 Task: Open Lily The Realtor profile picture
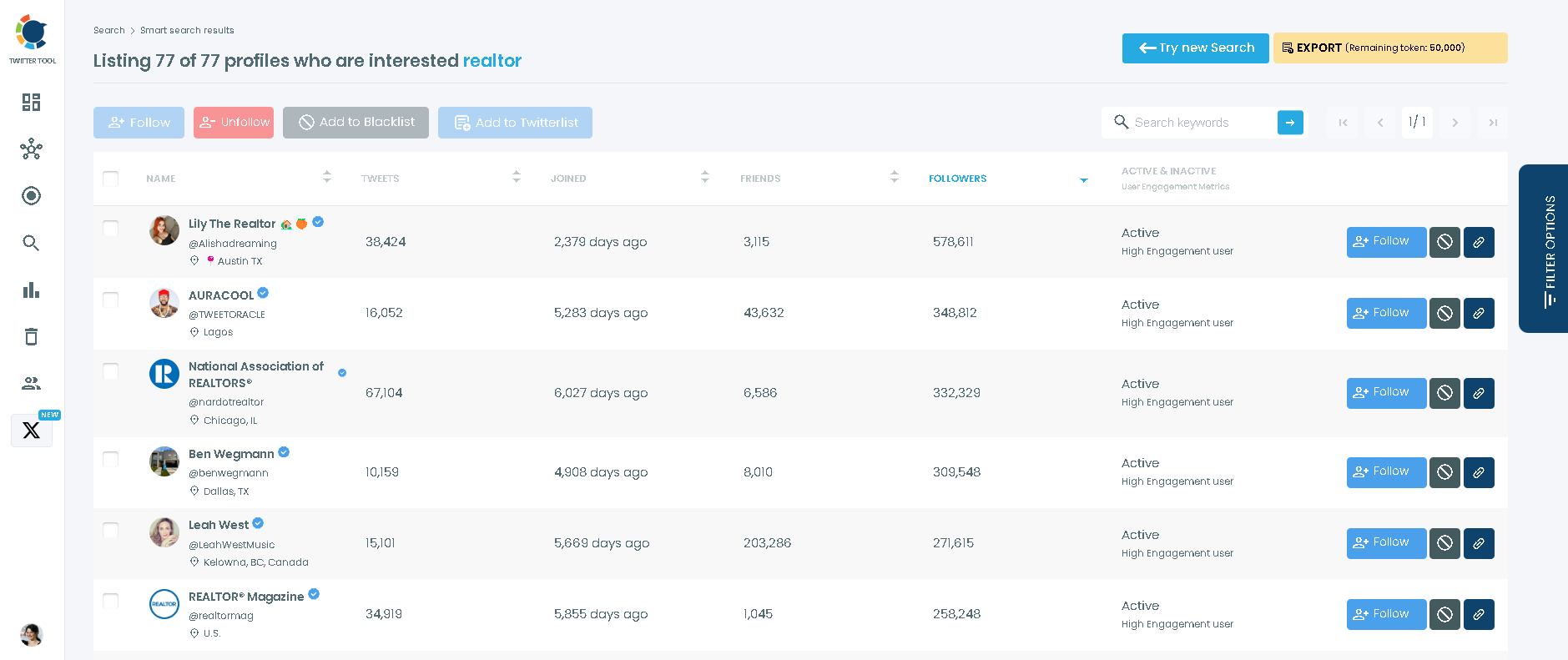coord(164,230)
